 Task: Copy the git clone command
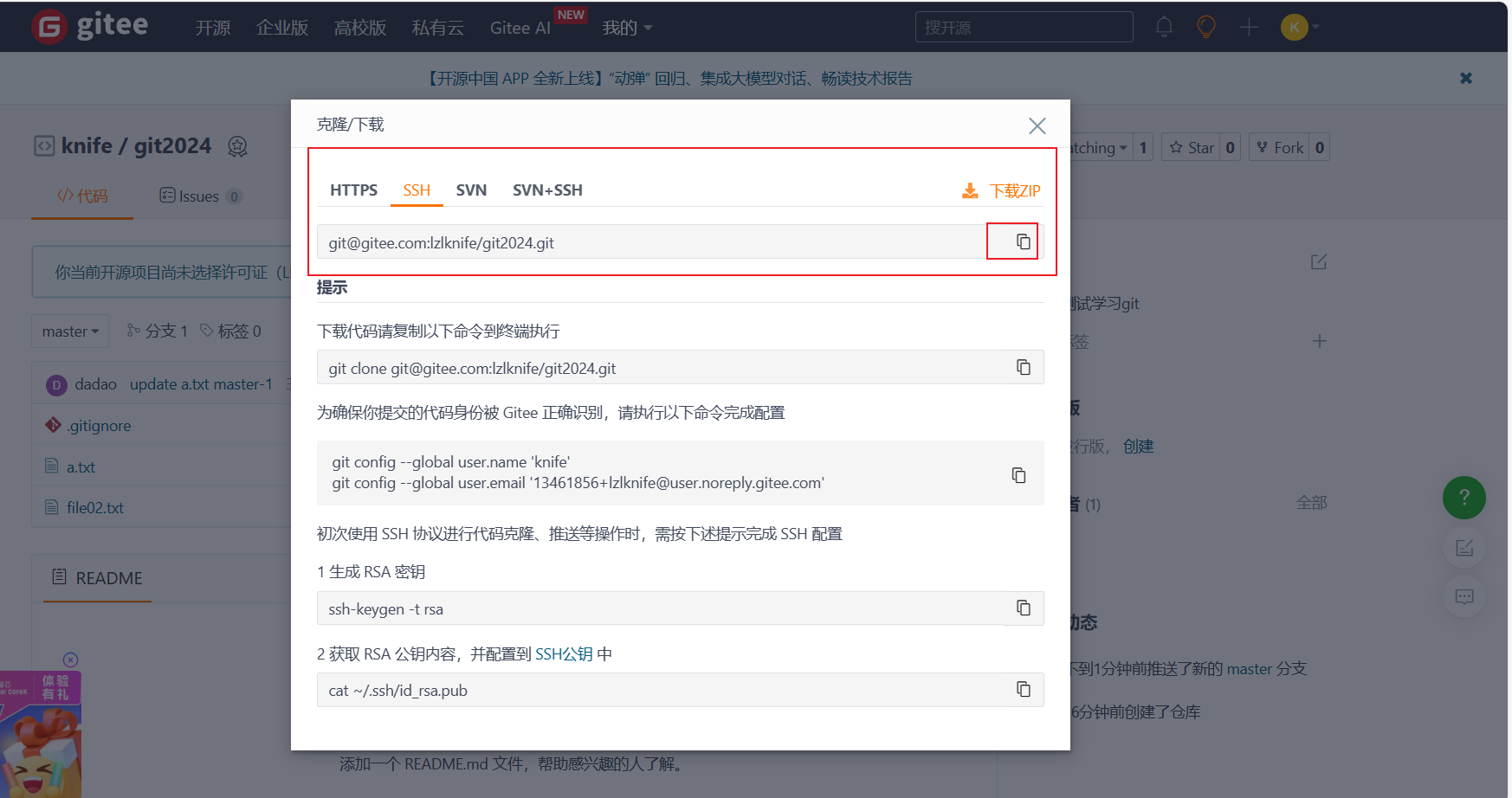point(1023,368)
